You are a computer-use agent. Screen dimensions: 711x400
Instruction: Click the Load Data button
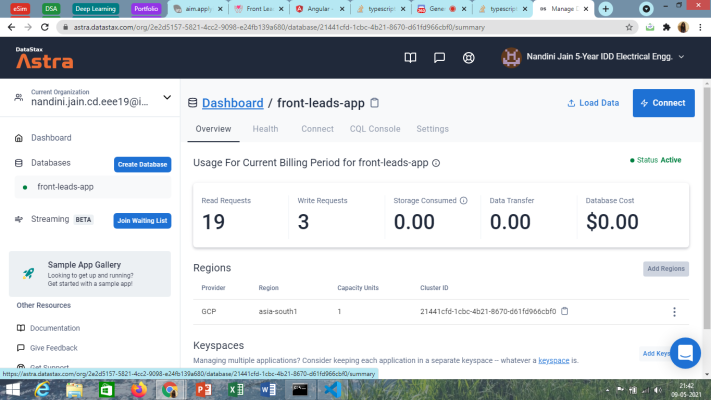pos(593,103)
